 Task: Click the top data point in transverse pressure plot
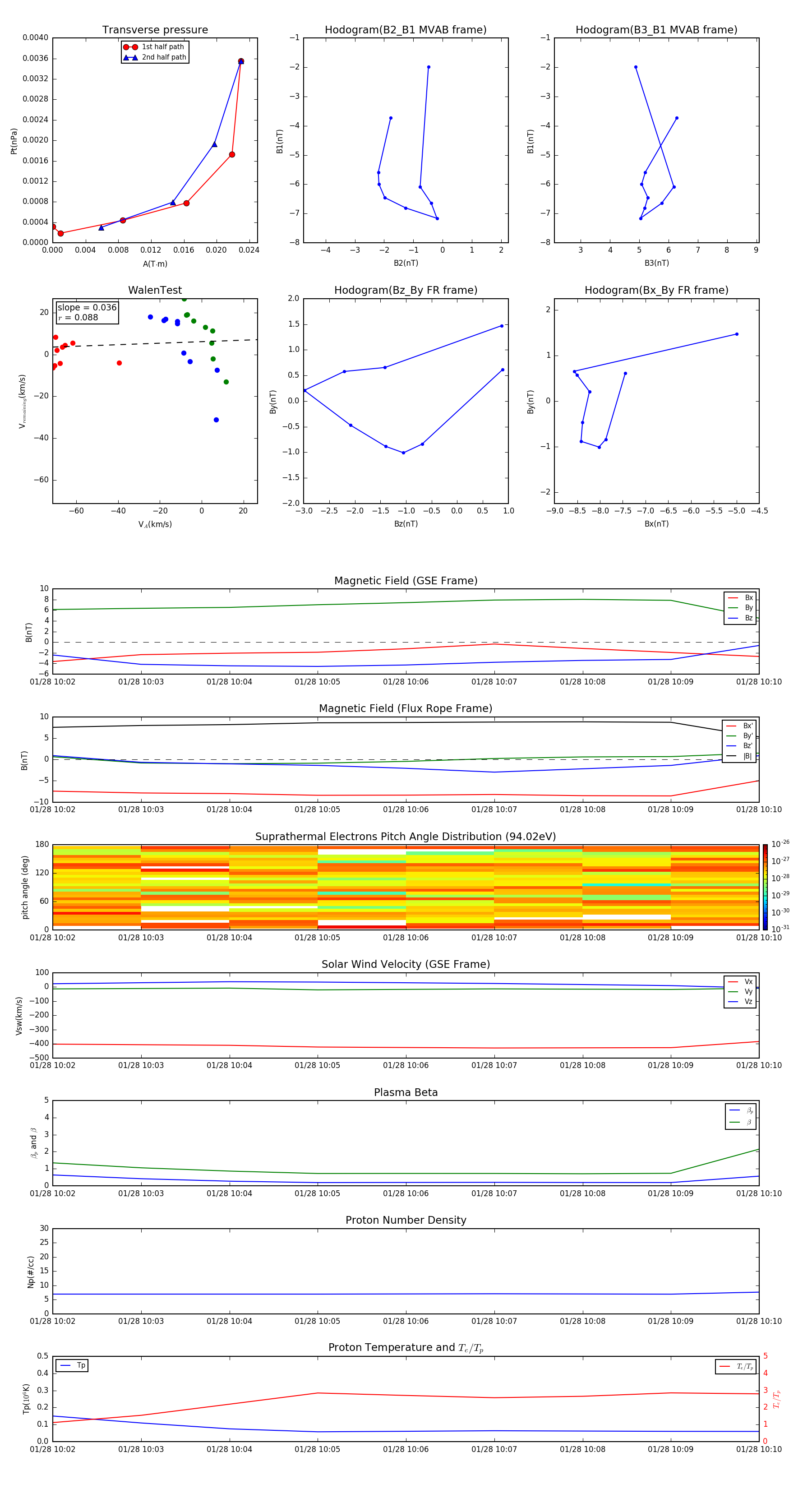tap(241, 61)
